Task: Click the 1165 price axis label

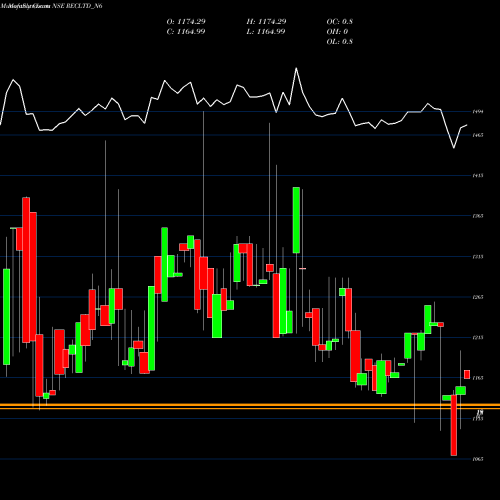Action: [x=478, y=378]
